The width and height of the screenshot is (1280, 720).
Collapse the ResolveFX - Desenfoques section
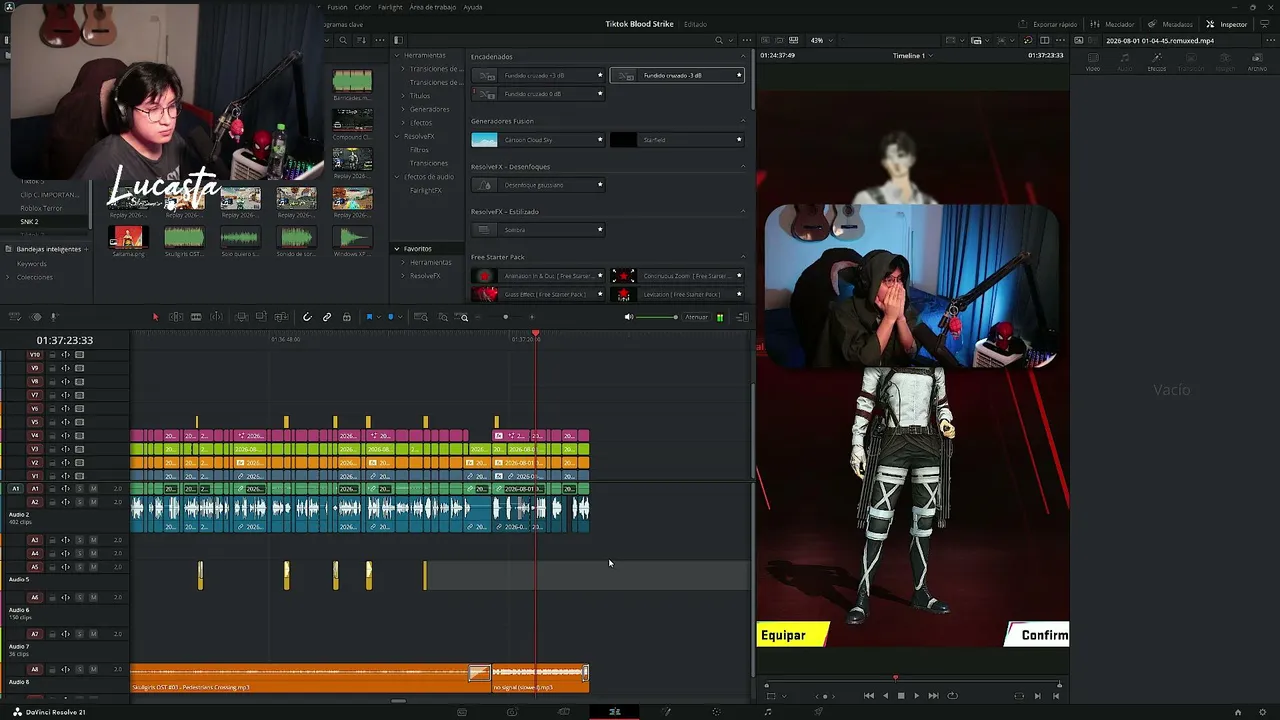click(x=742, y=166)
